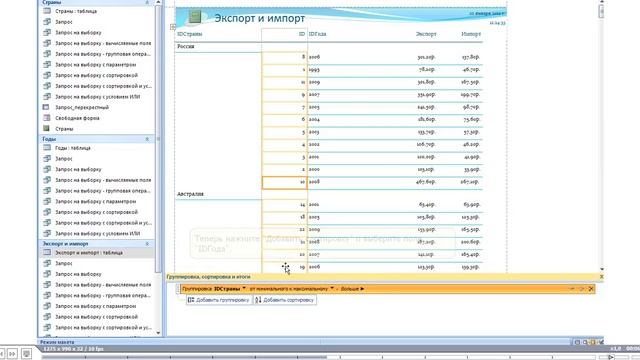Click icon of 'Запрос на выборку' in Экспорт и импорт group
Image resolution: width=640 pixels, height=360 pixels.
point(47,274)
